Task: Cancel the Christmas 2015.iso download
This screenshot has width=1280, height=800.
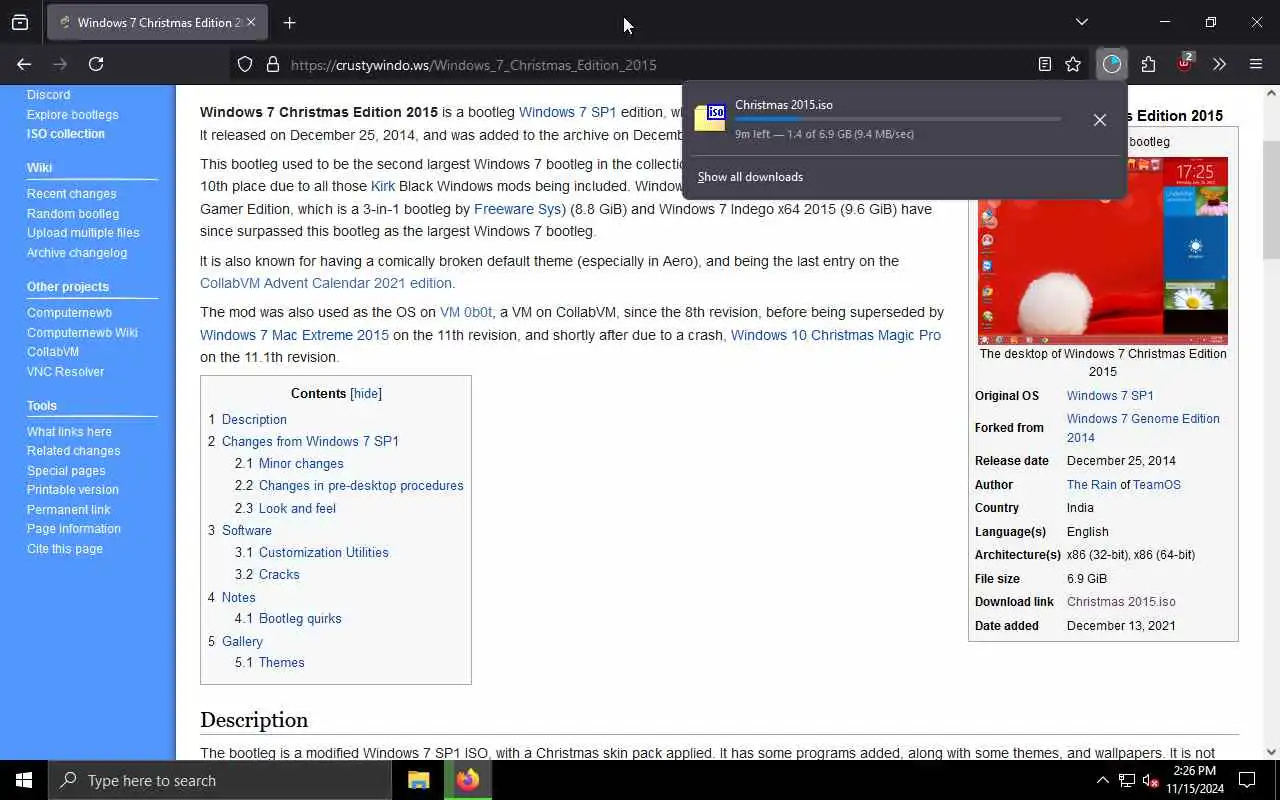Action: point(1099,120)
